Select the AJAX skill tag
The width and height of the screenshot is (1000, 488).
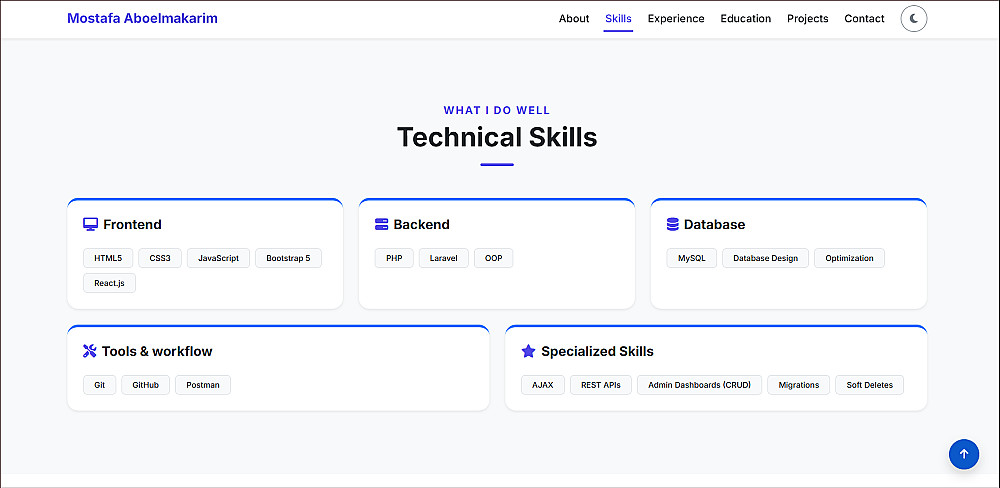click(543, 385)
